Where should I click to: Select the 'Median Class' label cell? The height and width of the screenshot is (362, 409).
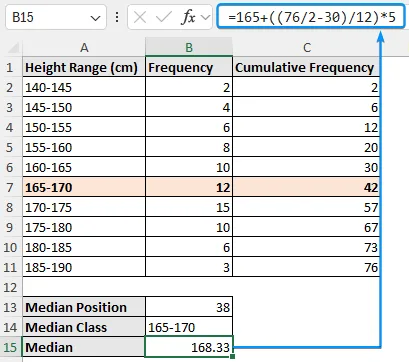tap(84, 327)
